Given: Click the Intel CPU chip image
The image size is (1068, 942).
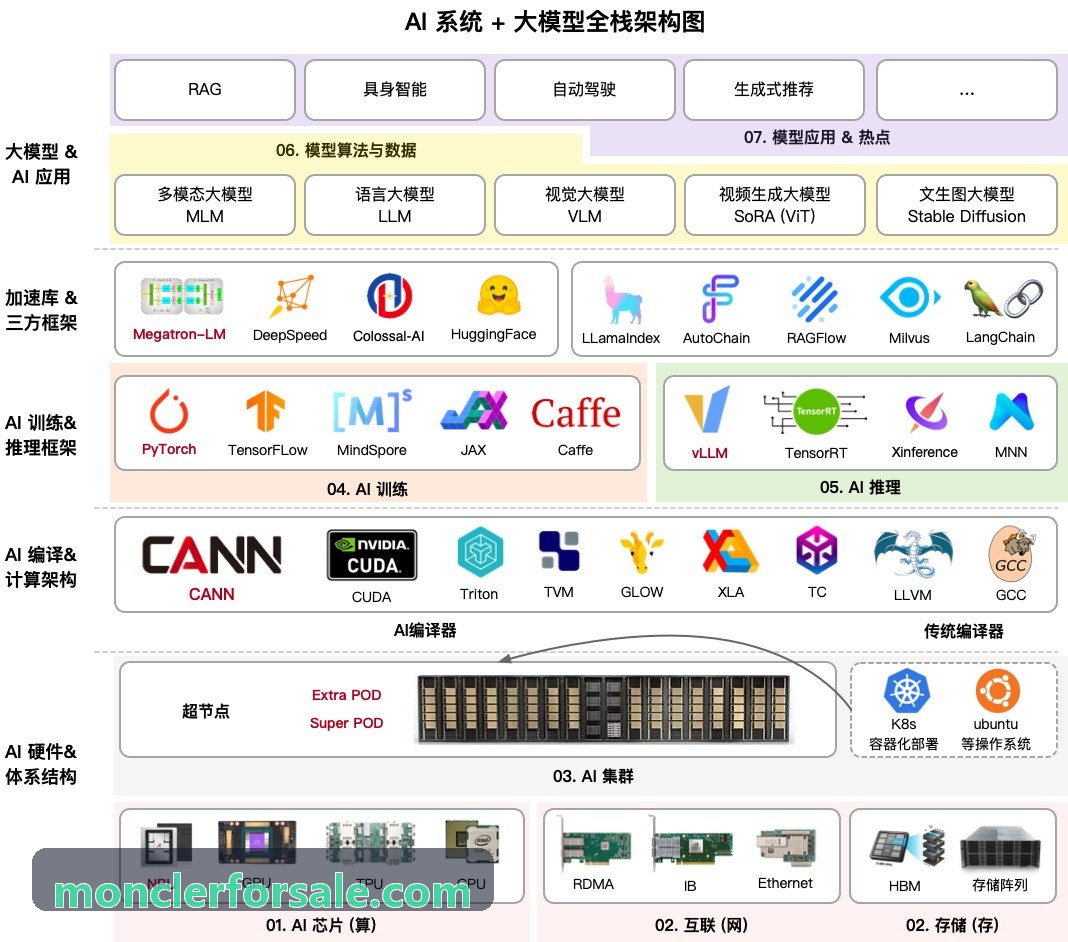Looking at the screenshot, I should pos(472,843).
